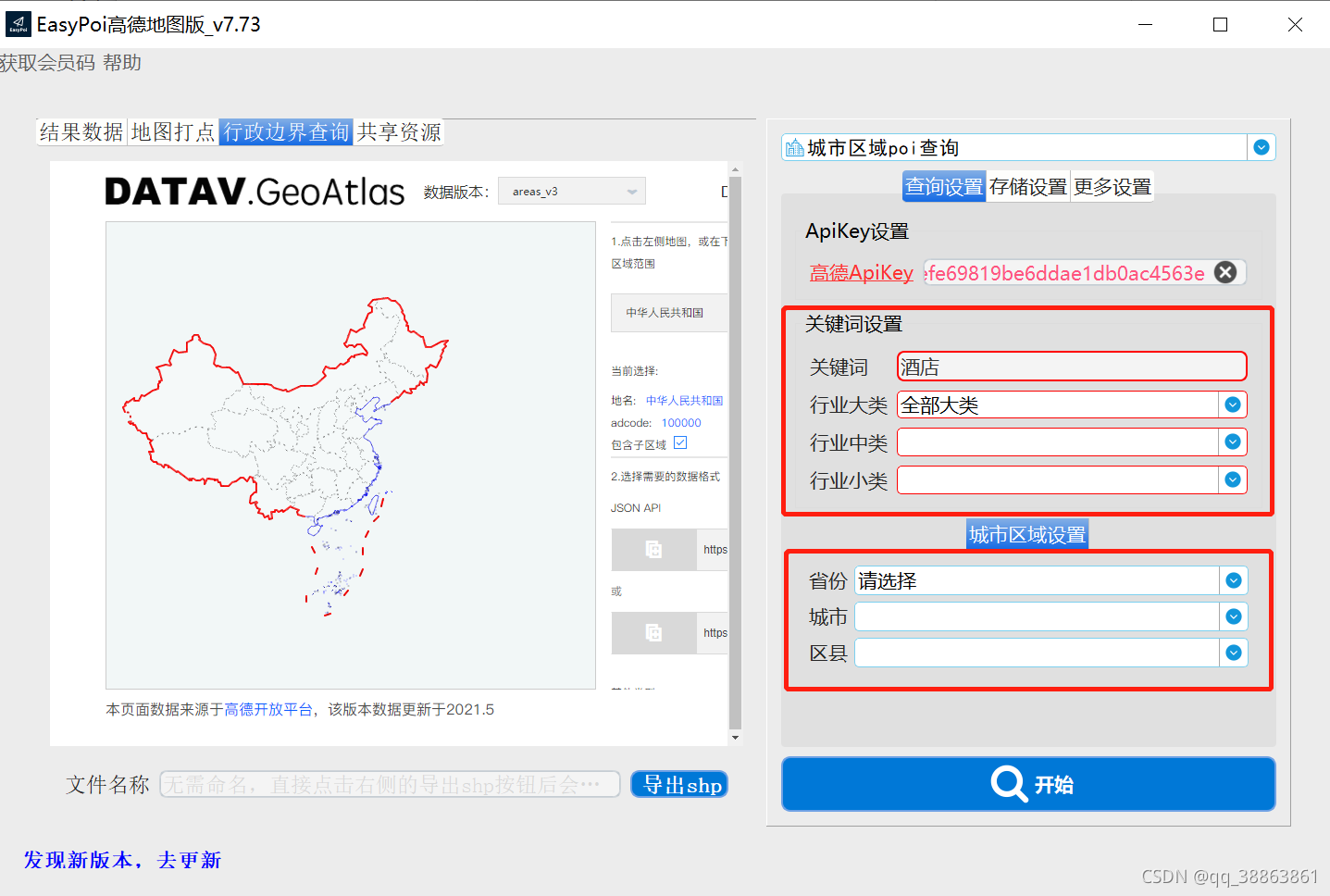Click the 发现新版本，去更新 link
This screenshot has width=1330, height=896.
click(122, 860)
